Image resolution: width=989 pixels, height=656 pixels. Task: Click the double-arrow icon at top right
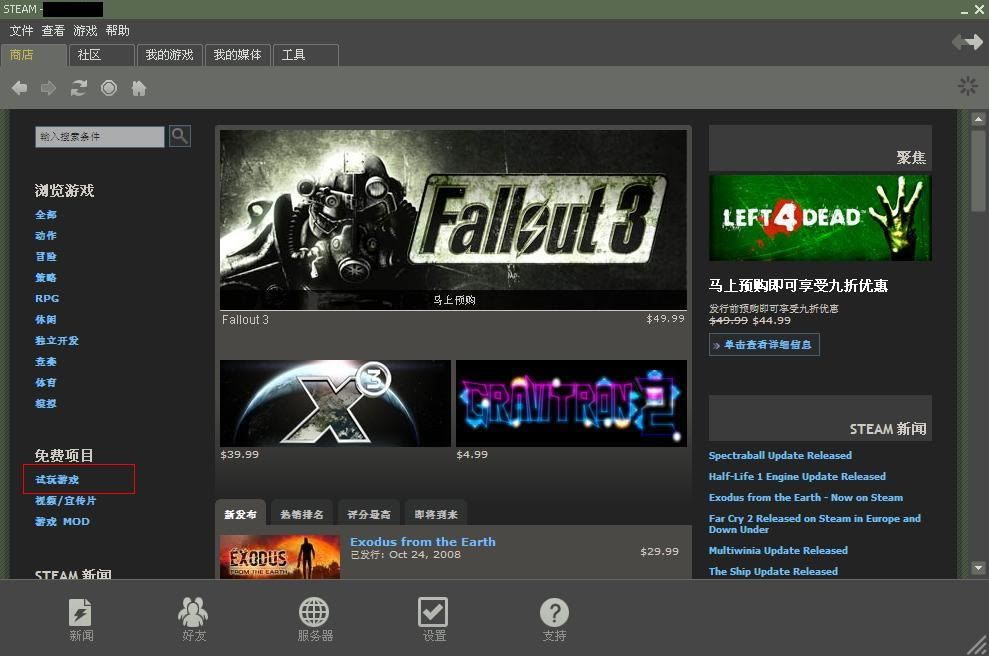[968, 42]
